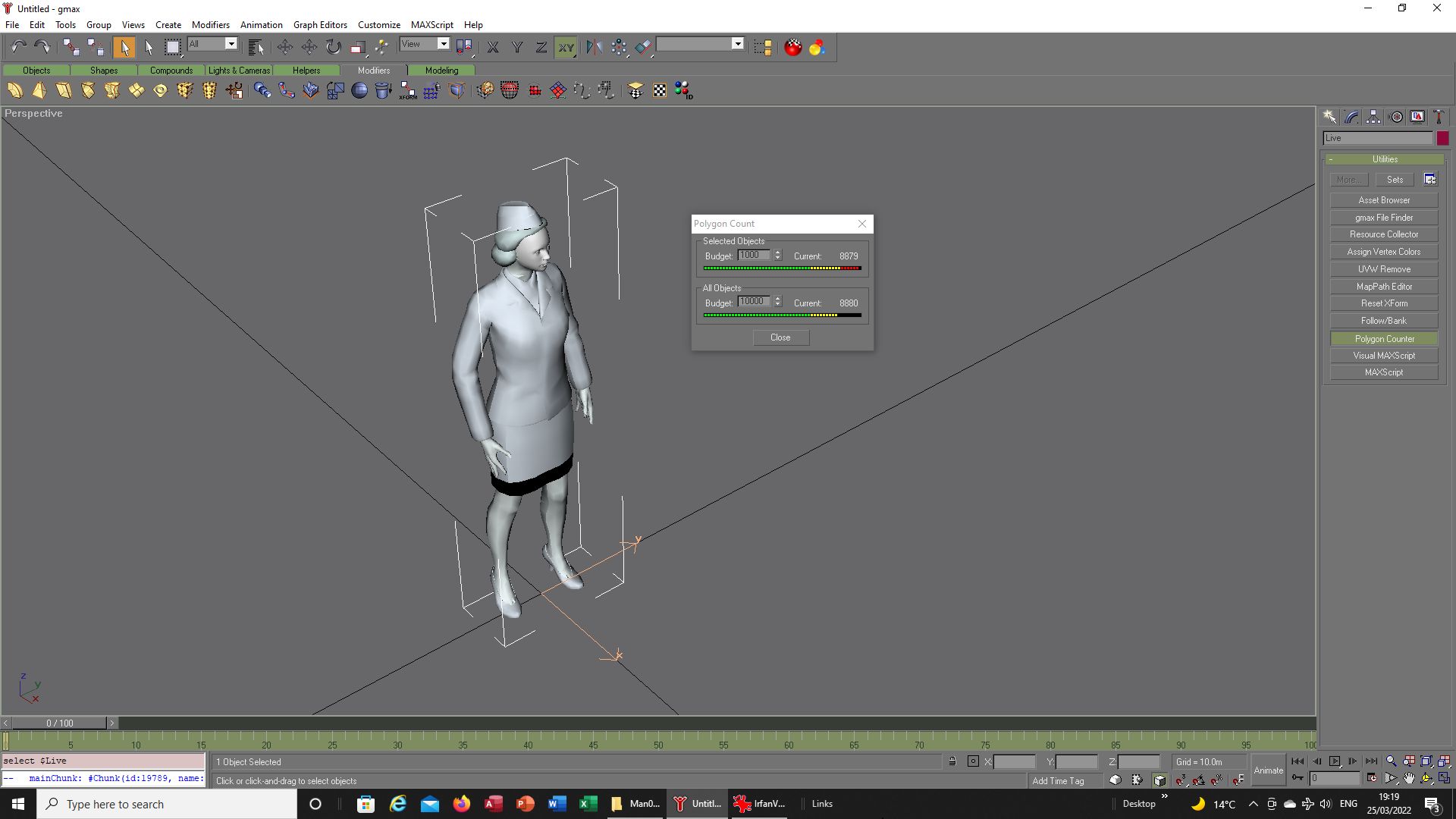The width and height of the screenshot is (1456, 819).
Task: Activate the Select and Move tool
Action: coord(285,47)
